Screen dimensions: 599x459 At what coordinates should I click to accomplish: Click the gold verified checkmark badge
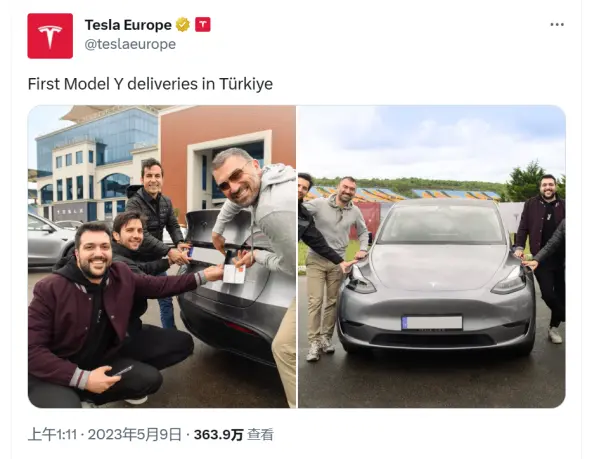[x=183, y=25]
